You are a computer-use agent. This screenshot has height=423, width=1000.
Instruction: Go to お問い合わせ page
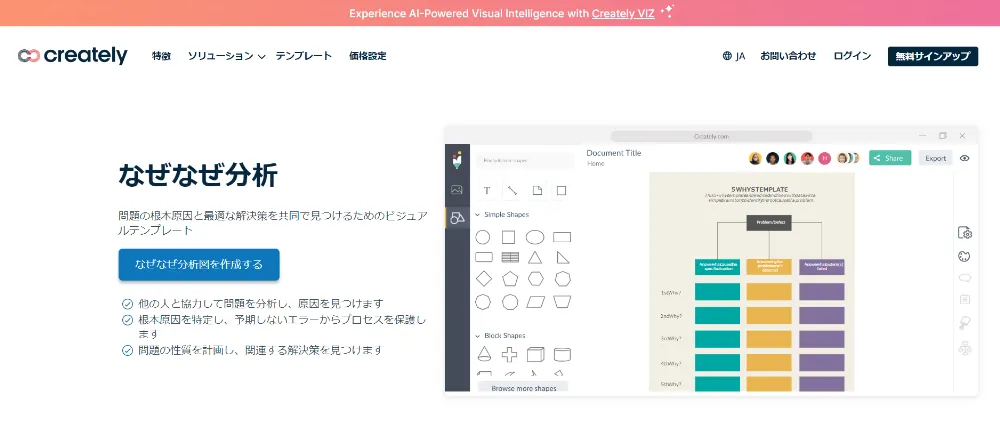pos(788,56)
